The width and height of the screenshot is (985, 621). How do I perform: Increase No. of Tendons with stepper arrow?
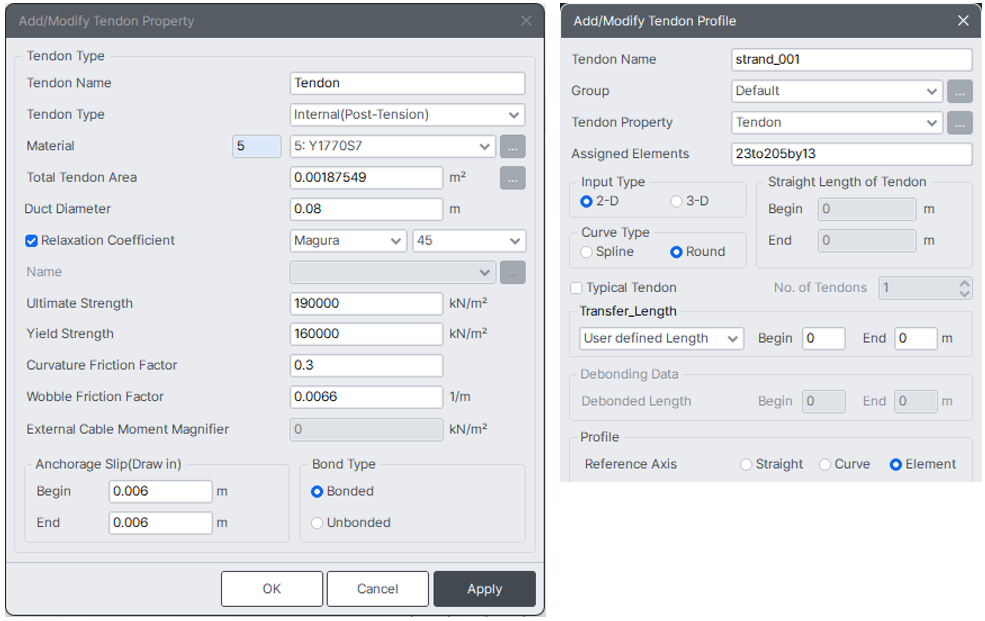pyautogui.click(x=964, y=283)
